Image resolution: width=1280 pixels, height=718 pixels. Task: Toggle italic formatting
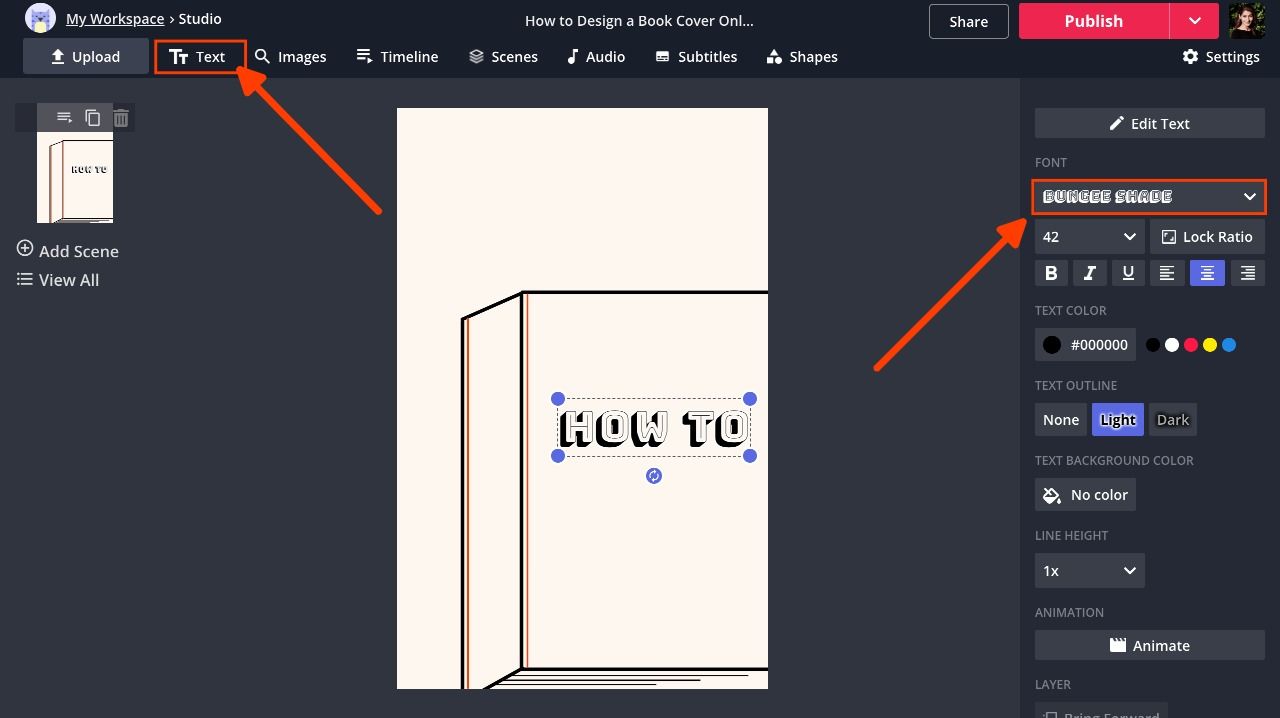tap(1089, 272)
